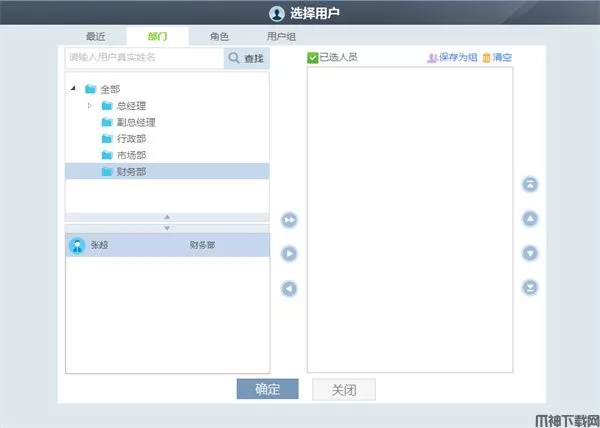Select the 全部 folder in department tree
Screen dimensions: 600x428
[x=103, y=89]
